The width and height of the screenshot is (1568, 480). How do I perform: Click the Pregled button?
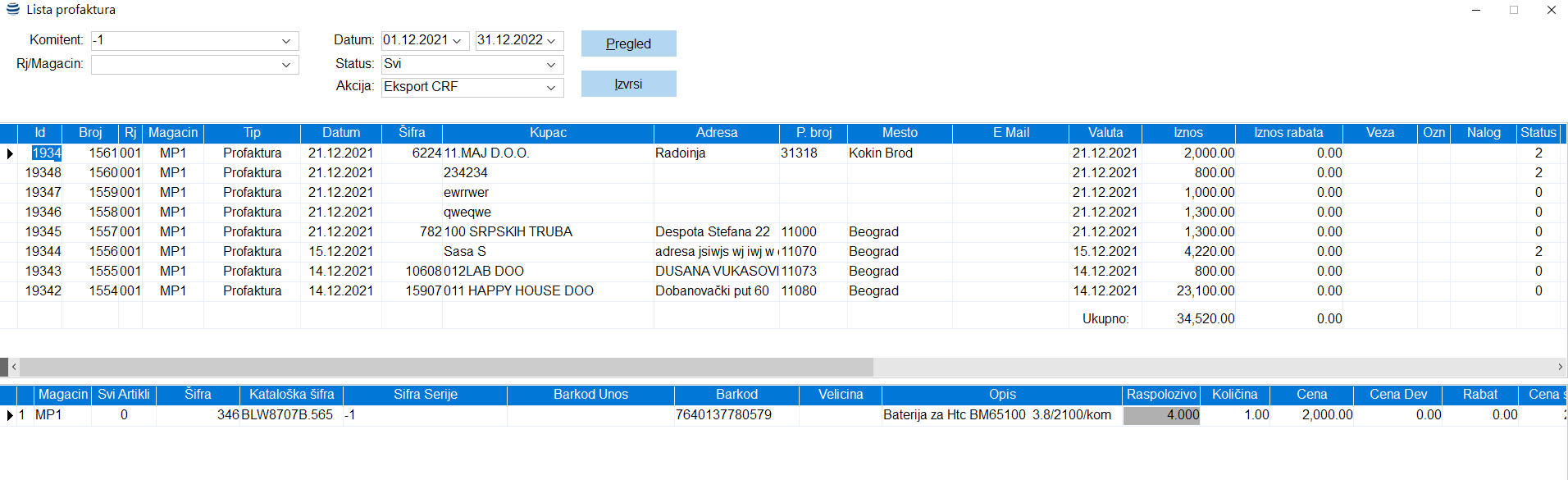[x=628, y=43]
